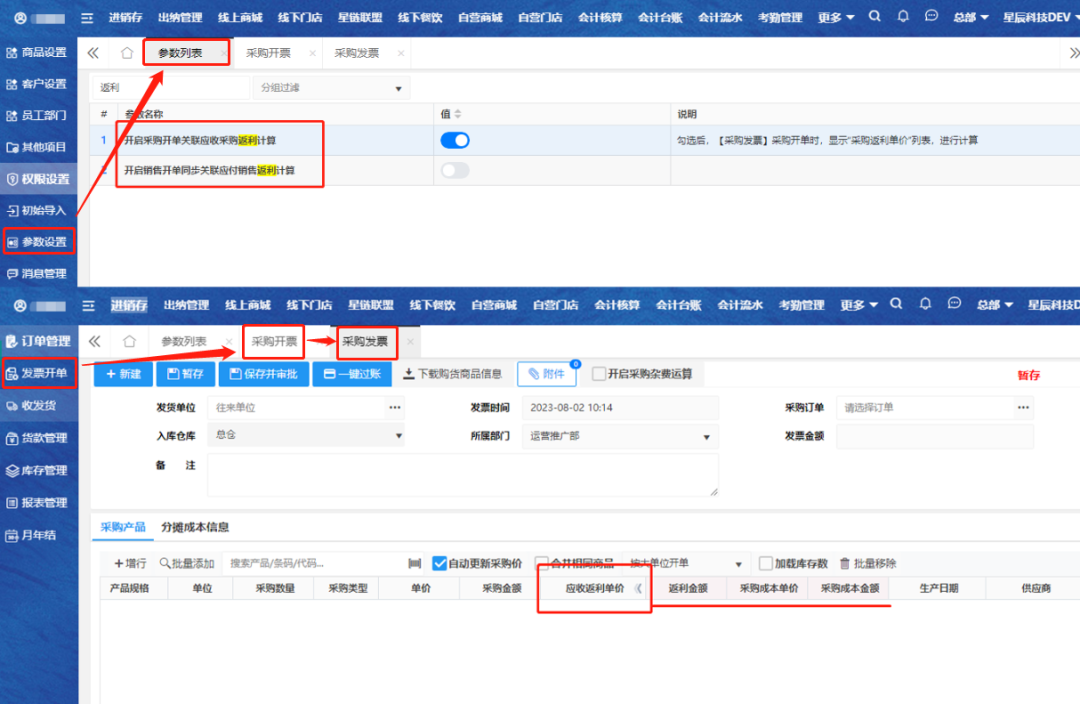Uncheck the 自动更新采购价 checkbox
Screen dimensions: 1080x704
[440, 564]
